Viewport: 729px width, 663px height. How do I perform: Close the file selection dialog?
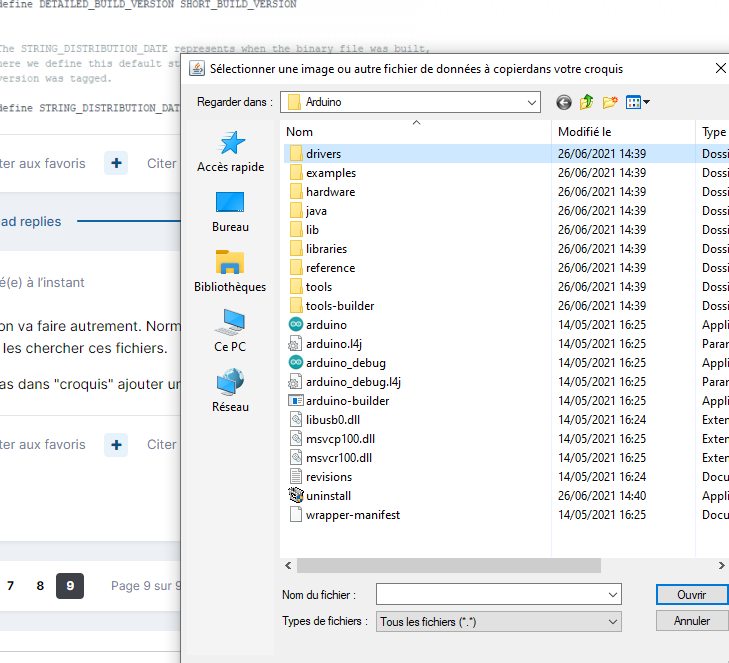[x=720, y=68]
